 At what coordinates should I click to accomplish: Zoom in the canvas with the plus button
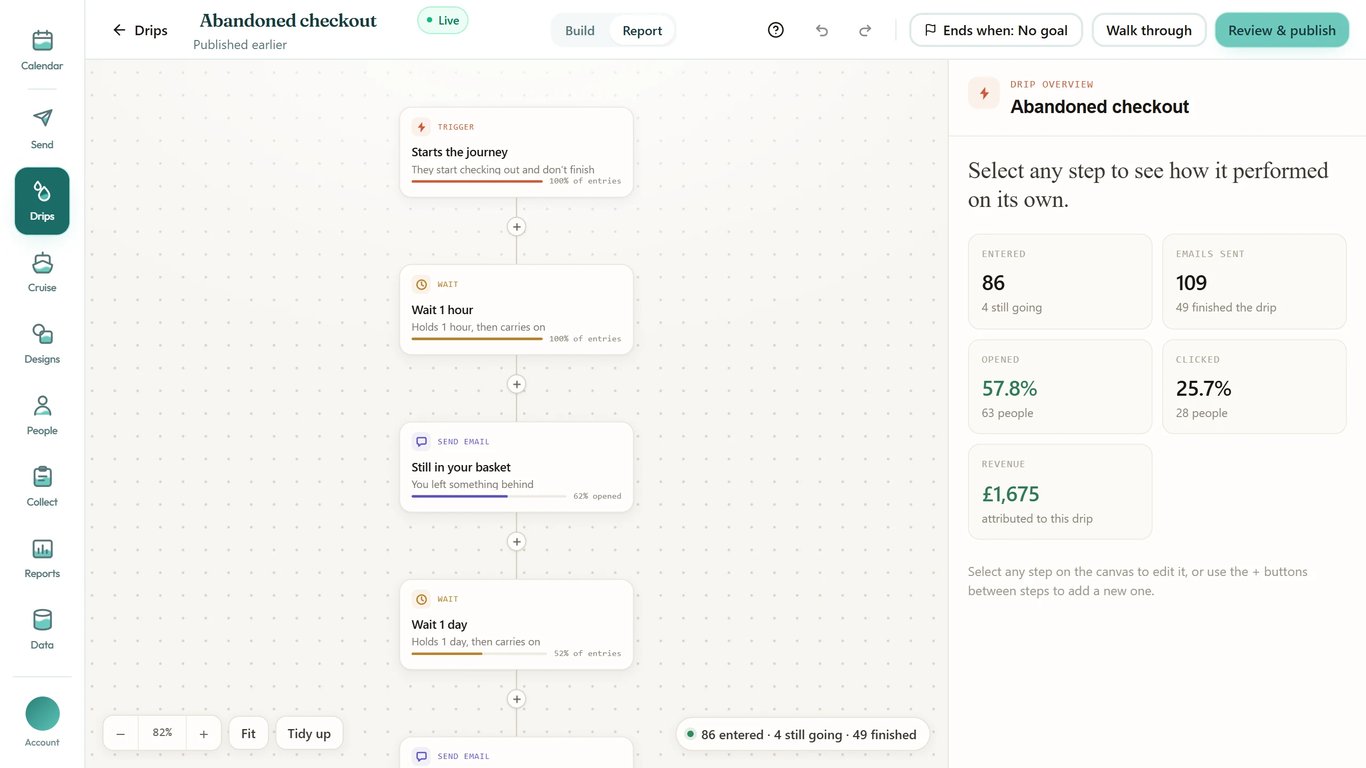tap(203, 733)
